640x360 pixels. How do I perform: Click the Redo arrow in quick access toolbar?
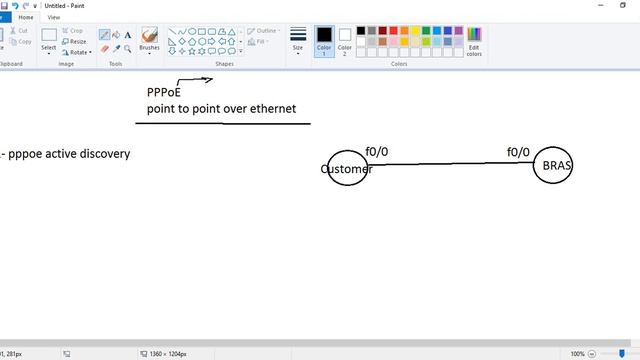(x=26, y=6)
